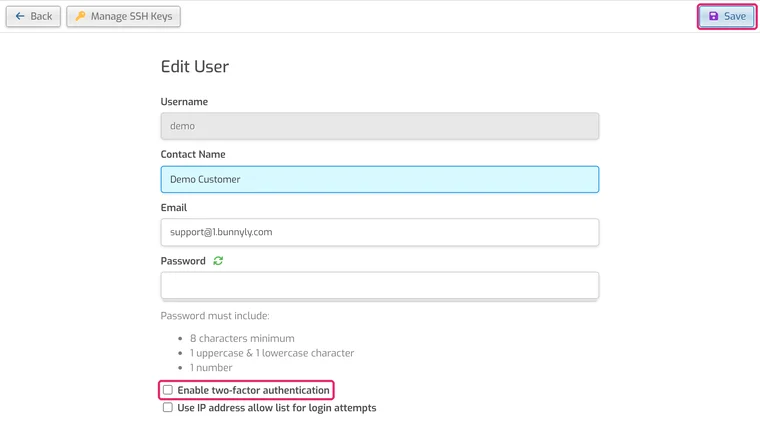Click the "Password must include:" text
This screenshot has width=760, height=431.
[215, 316]
